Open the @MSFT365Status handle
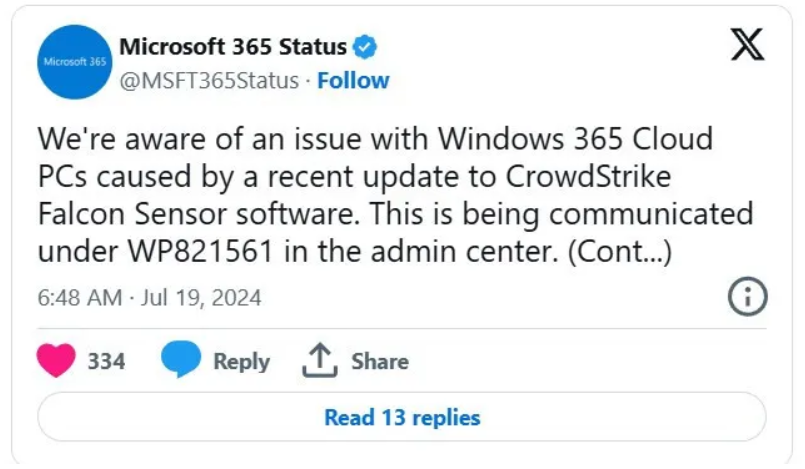The image size is (805, 469). tap(209, 81)
